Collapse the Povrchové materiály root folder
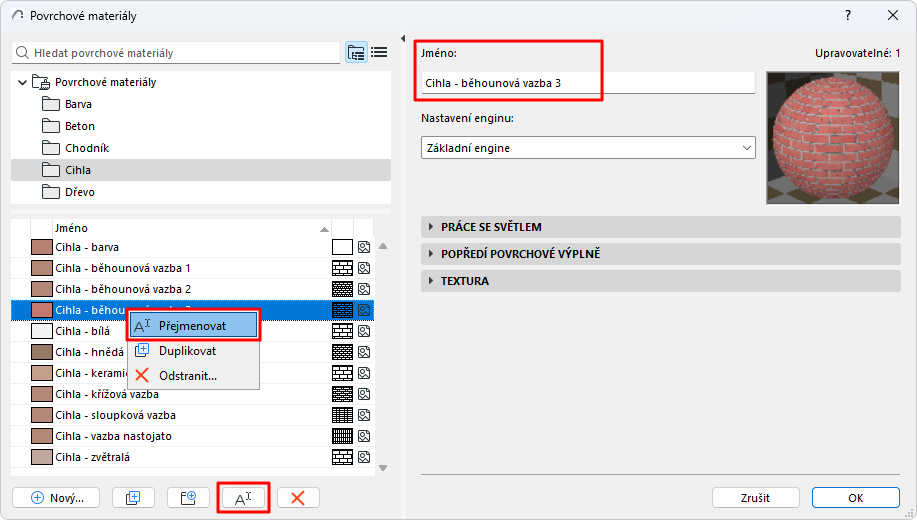The height and width of the screenshot is (520, 917). tap(22, 82)
